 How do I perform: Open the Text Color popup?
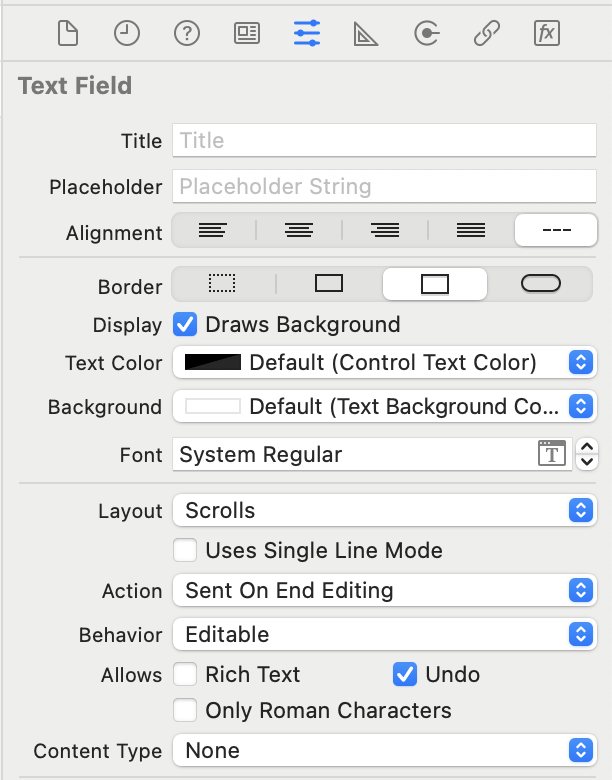click(384, 362)
